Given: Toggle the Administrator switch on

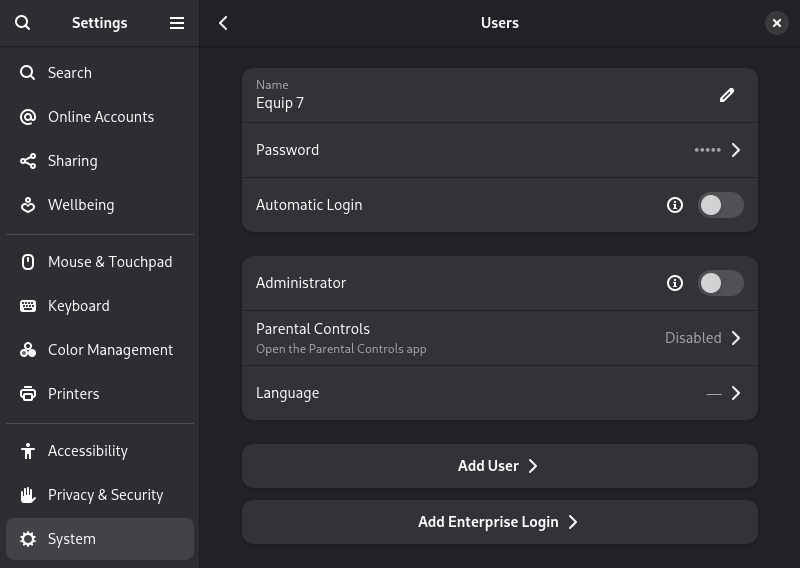Looking at the screenshot, I should point(720,283).
